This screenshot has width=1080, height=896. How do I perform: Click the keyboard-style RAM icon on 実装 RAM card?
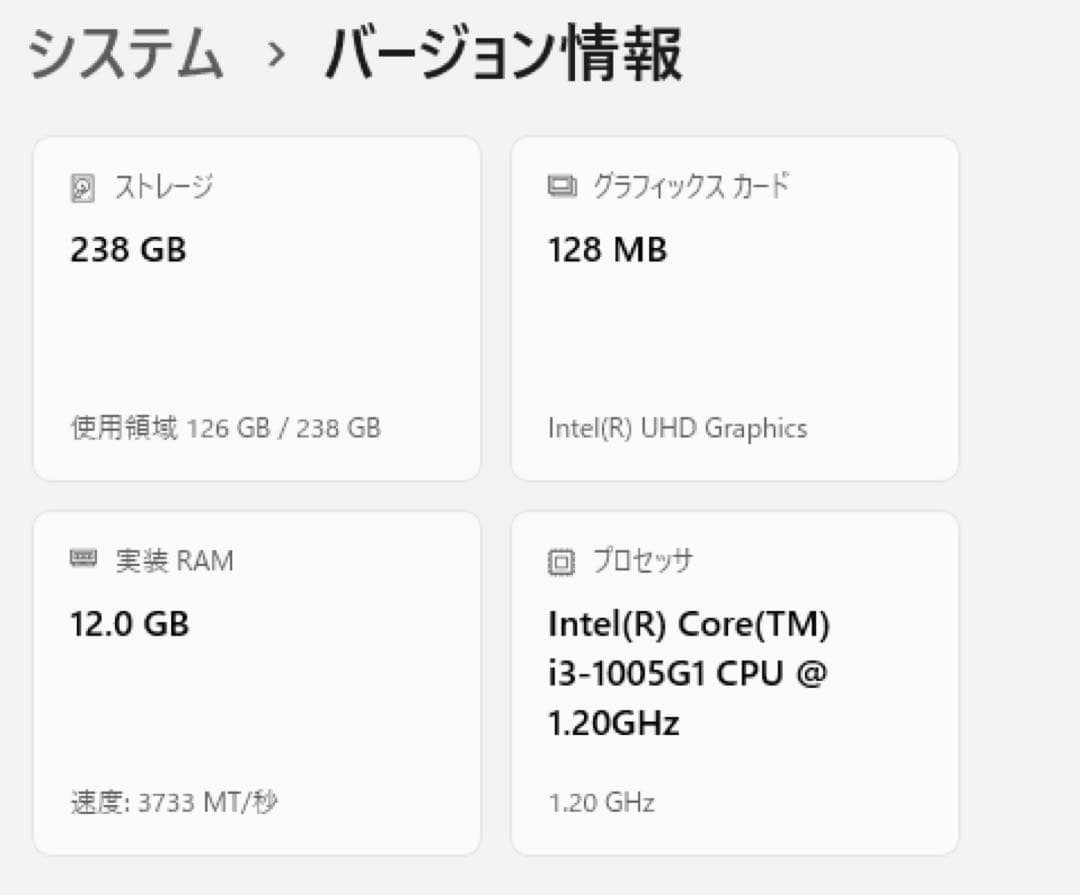coord(85,560)
